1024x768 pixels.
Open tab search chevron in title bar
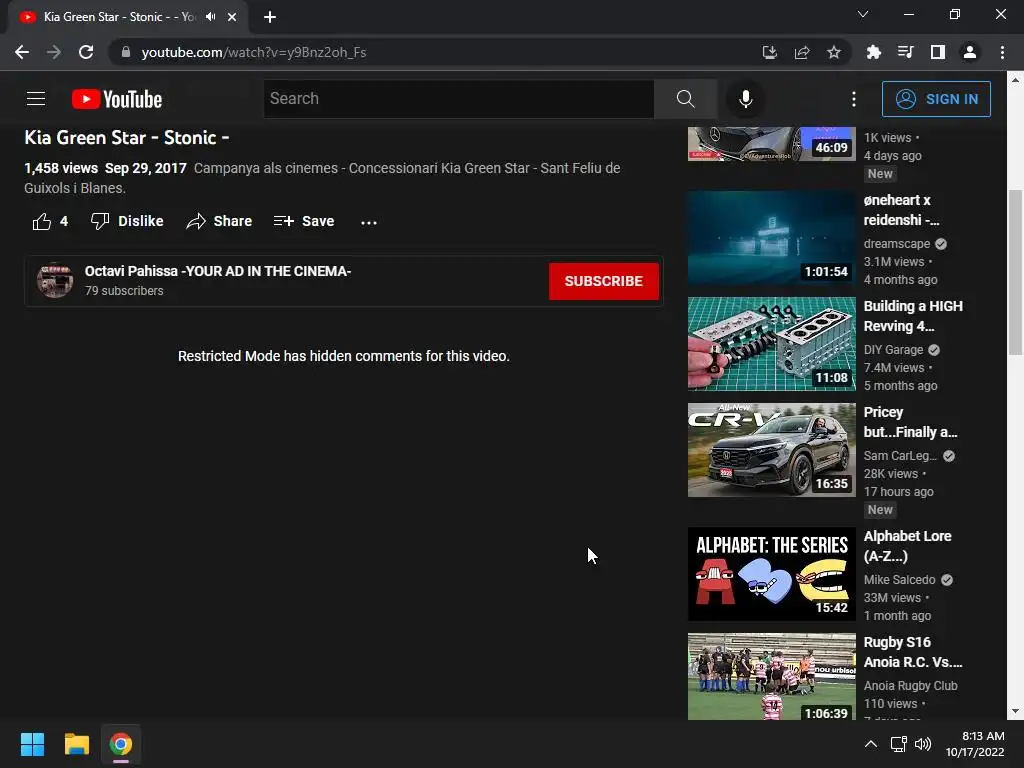coord(863,14)
